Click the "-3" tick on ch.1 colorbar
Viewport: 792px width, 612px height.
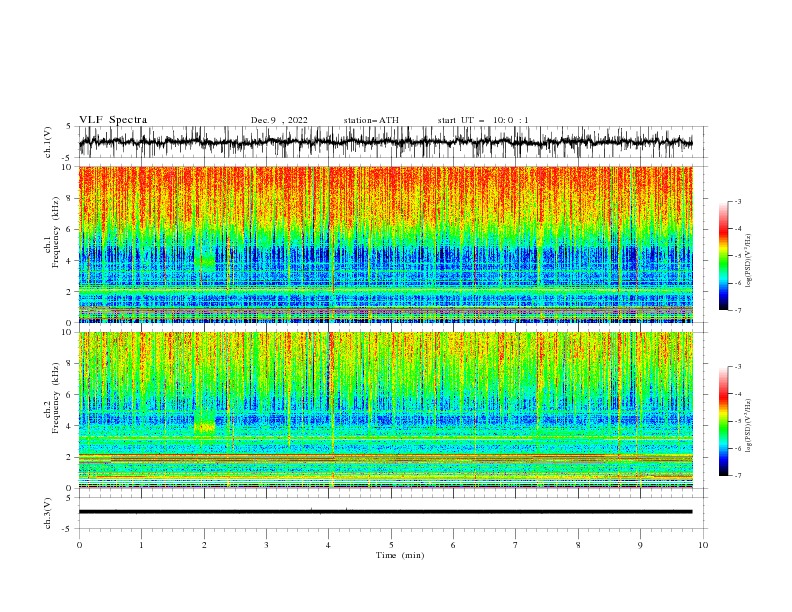click(x=737, y=201)
